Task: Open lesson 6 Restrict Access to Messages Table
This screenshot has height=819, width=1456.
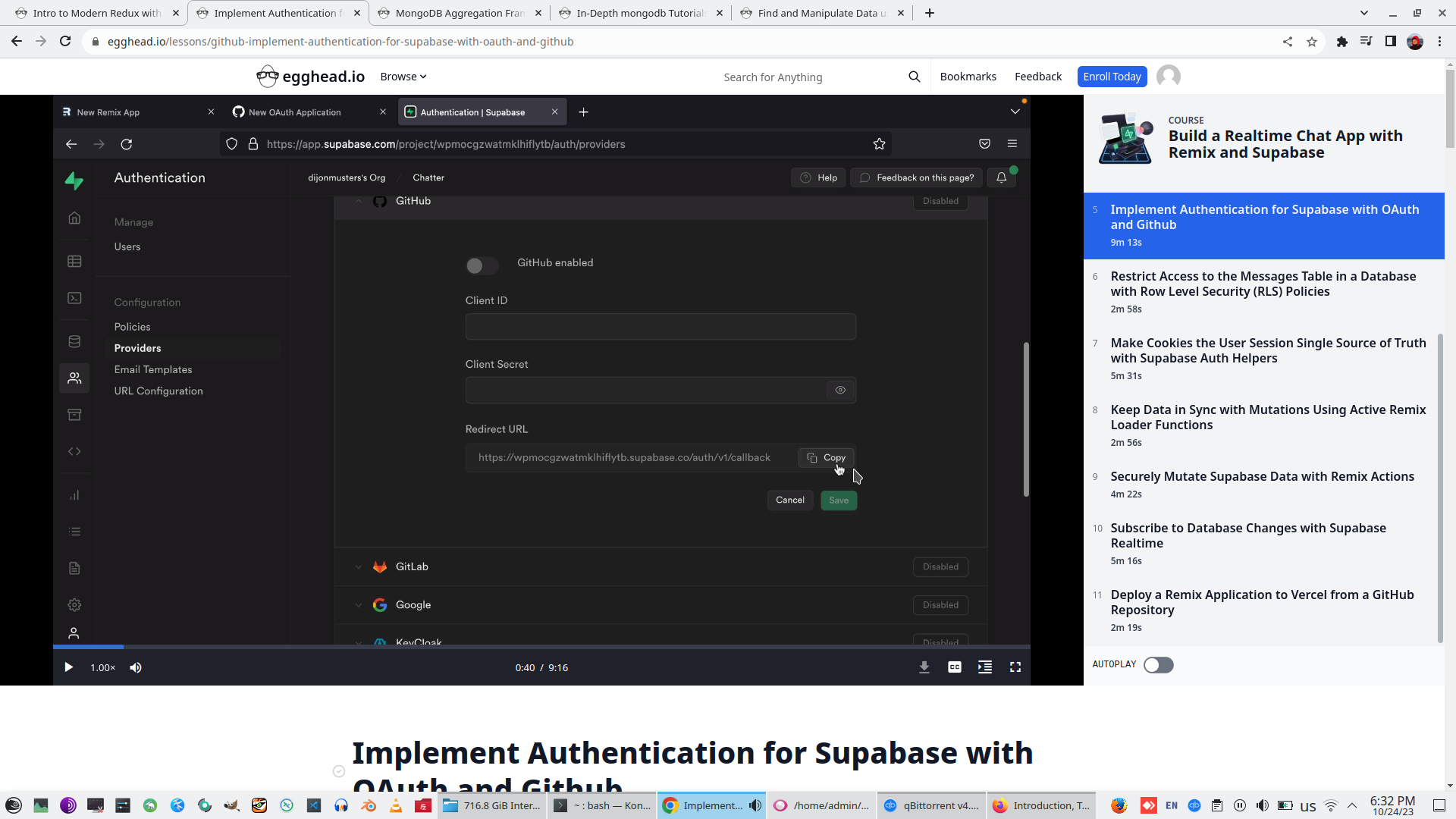Action: 1263,284
